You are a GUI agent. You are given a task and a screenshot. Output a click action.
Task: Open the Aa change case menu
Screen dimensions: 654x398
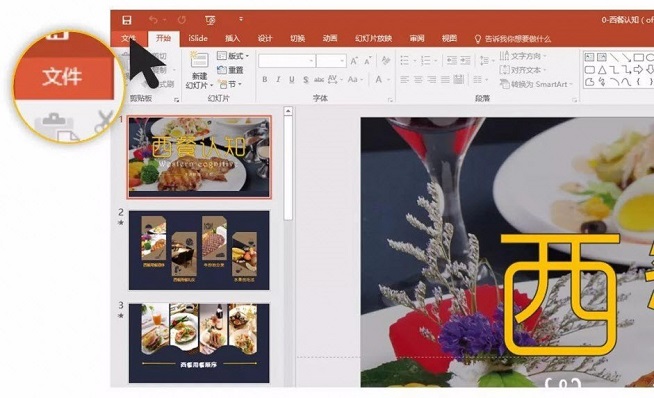tap(355, 79)
